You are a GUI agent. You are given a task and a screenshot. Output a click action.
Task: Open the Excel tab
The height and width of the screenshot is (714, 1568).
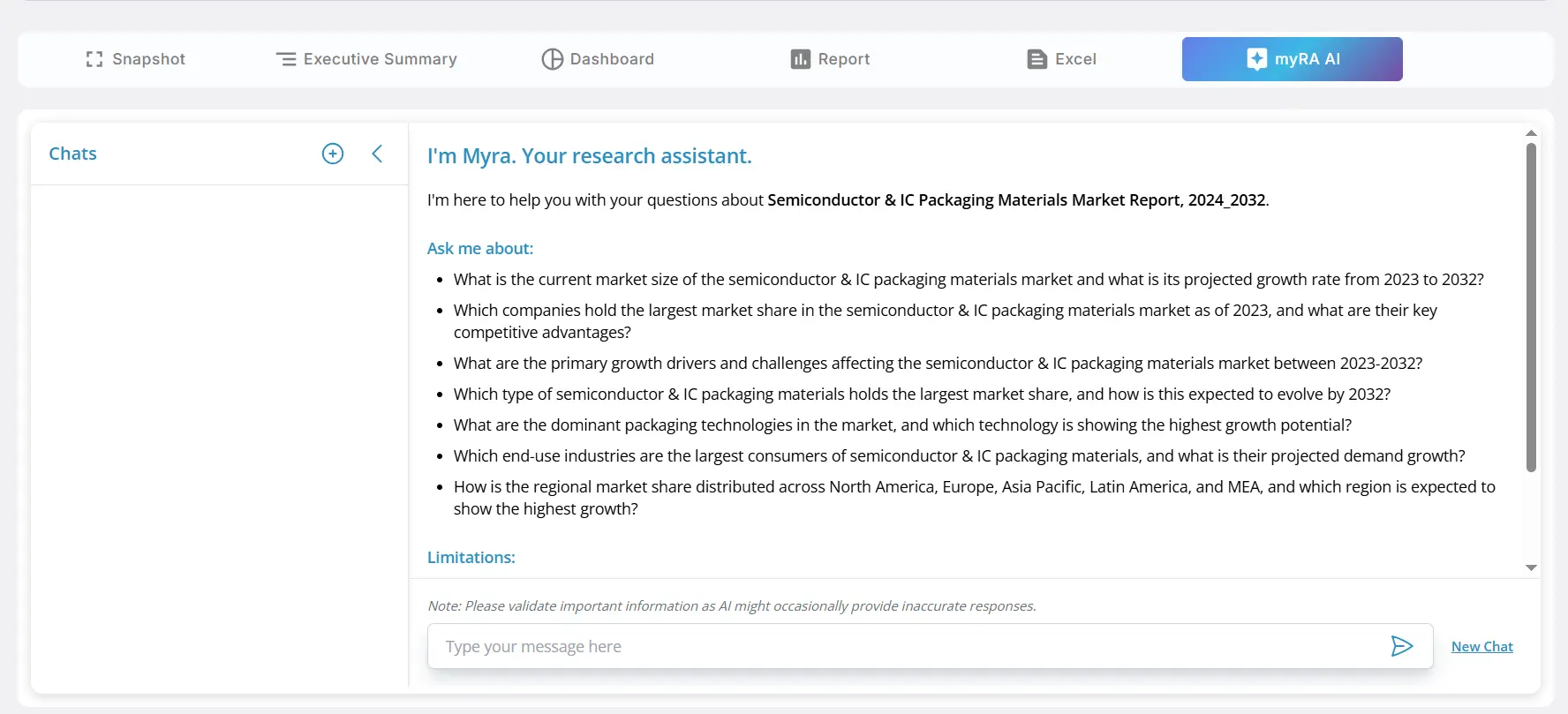[x=1061, y=59]
